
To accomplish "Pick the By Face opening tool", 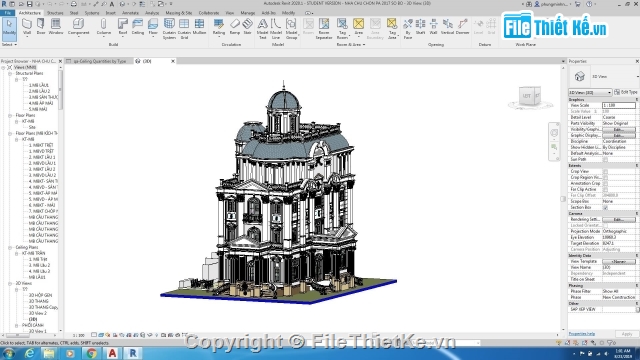I will pyautogui.click(x=408, y=29).
